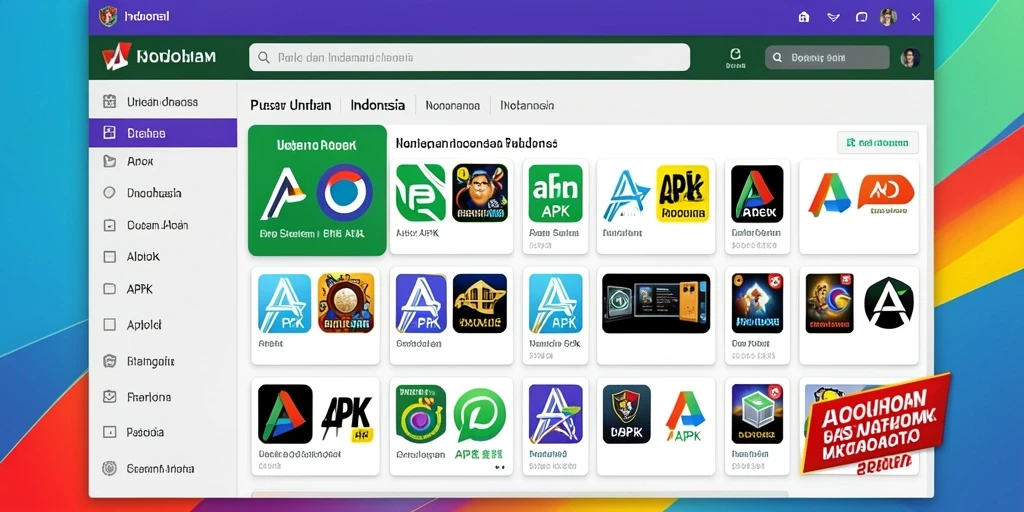The width and height of the screenshot is (1024, 512).
Task: Open the orange round game icon in second row
Action: [x=346, y=303]
